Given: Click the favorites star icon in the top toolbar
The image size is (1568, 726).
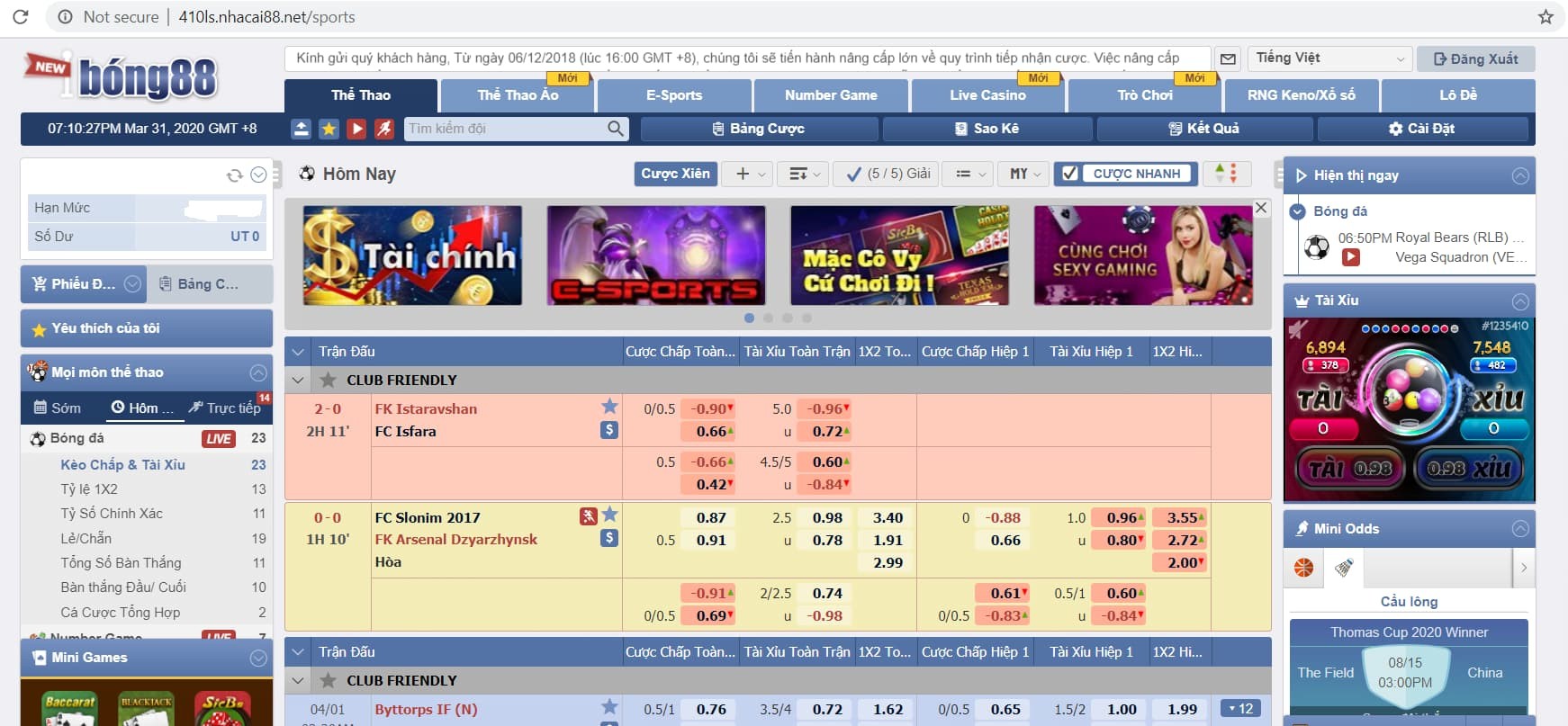Looking at the screenshot, I should pos(329,129).
